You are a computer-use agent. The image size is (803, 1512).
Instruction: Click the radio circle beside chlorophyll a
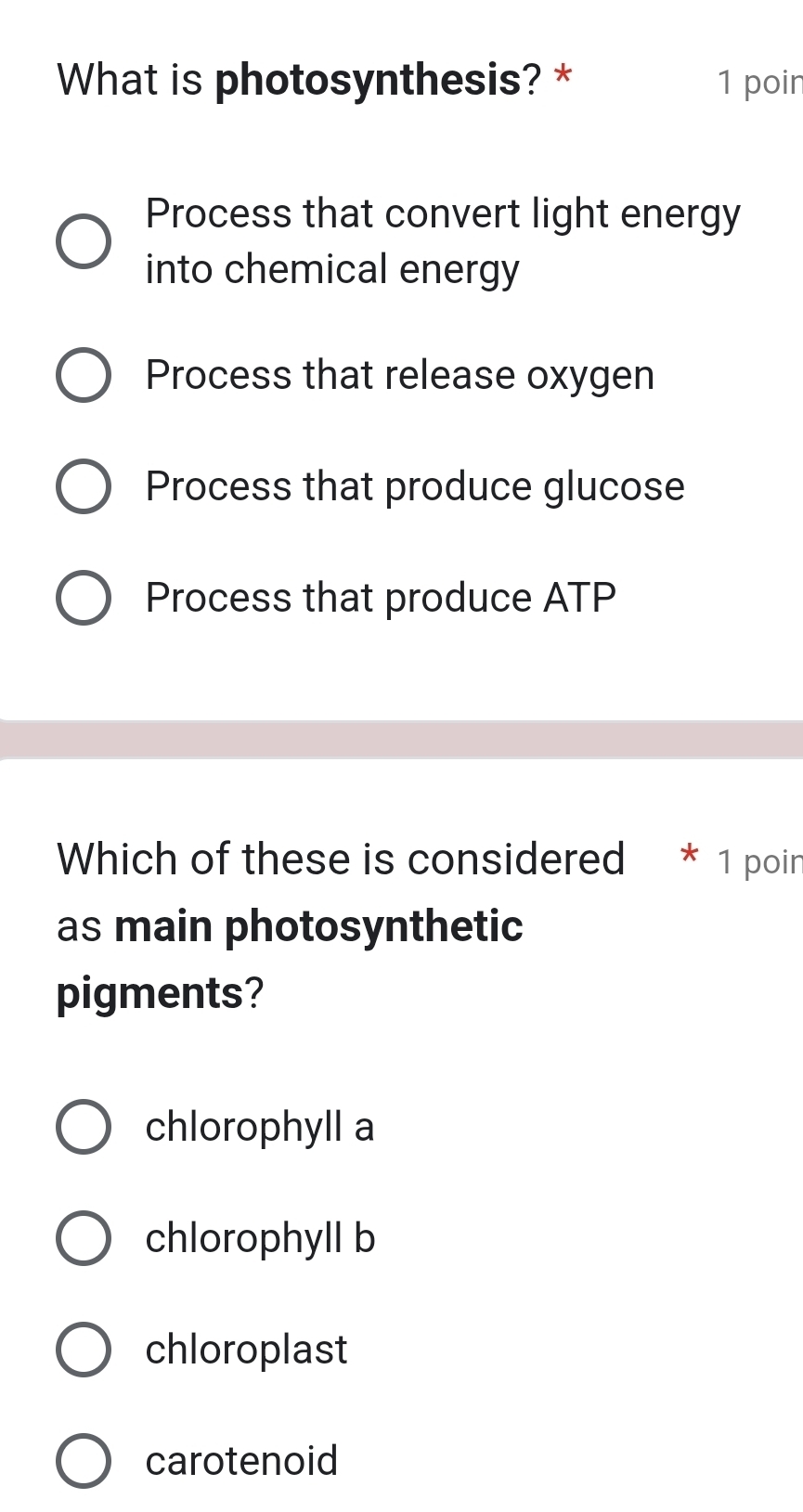(x=83, y=1126)
